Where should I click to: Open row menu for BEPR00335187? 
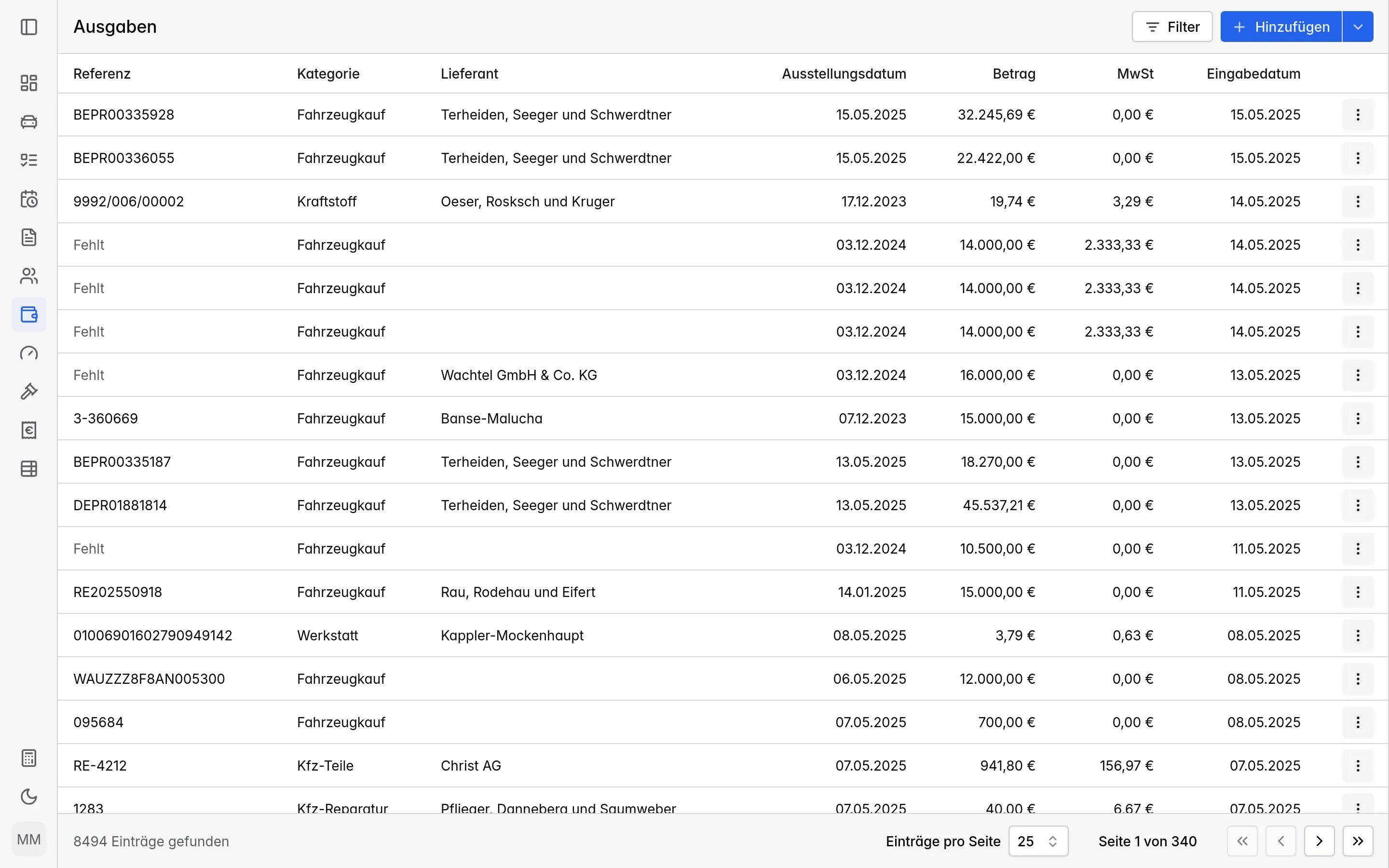coord(1358,462)
